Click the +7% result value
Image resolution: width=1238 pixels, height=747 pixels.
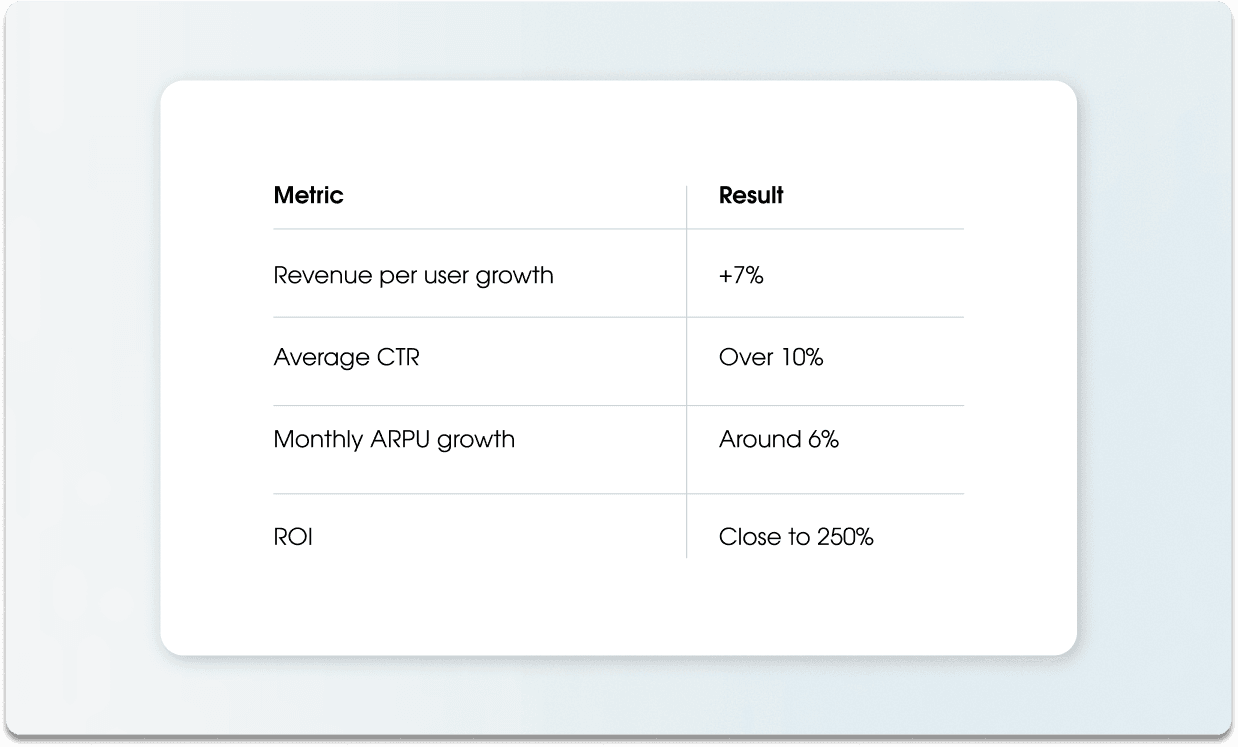pos(741,276)
